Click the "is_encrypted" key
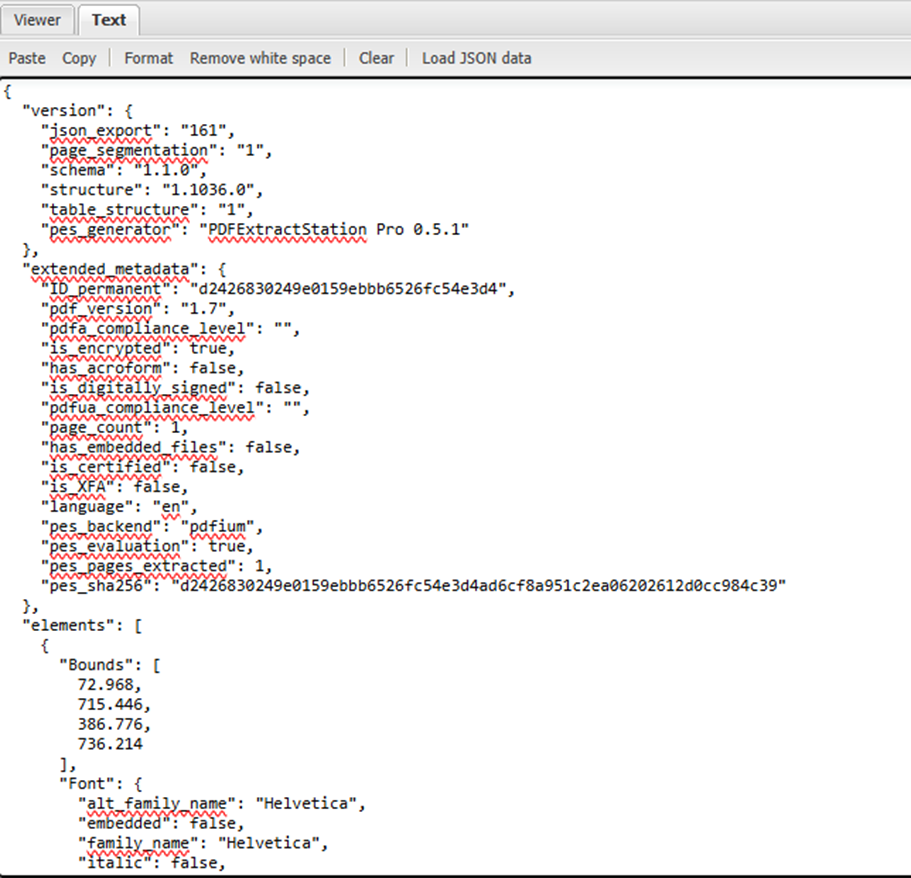Screen dimensions: 911x878 tap(105, 348)
